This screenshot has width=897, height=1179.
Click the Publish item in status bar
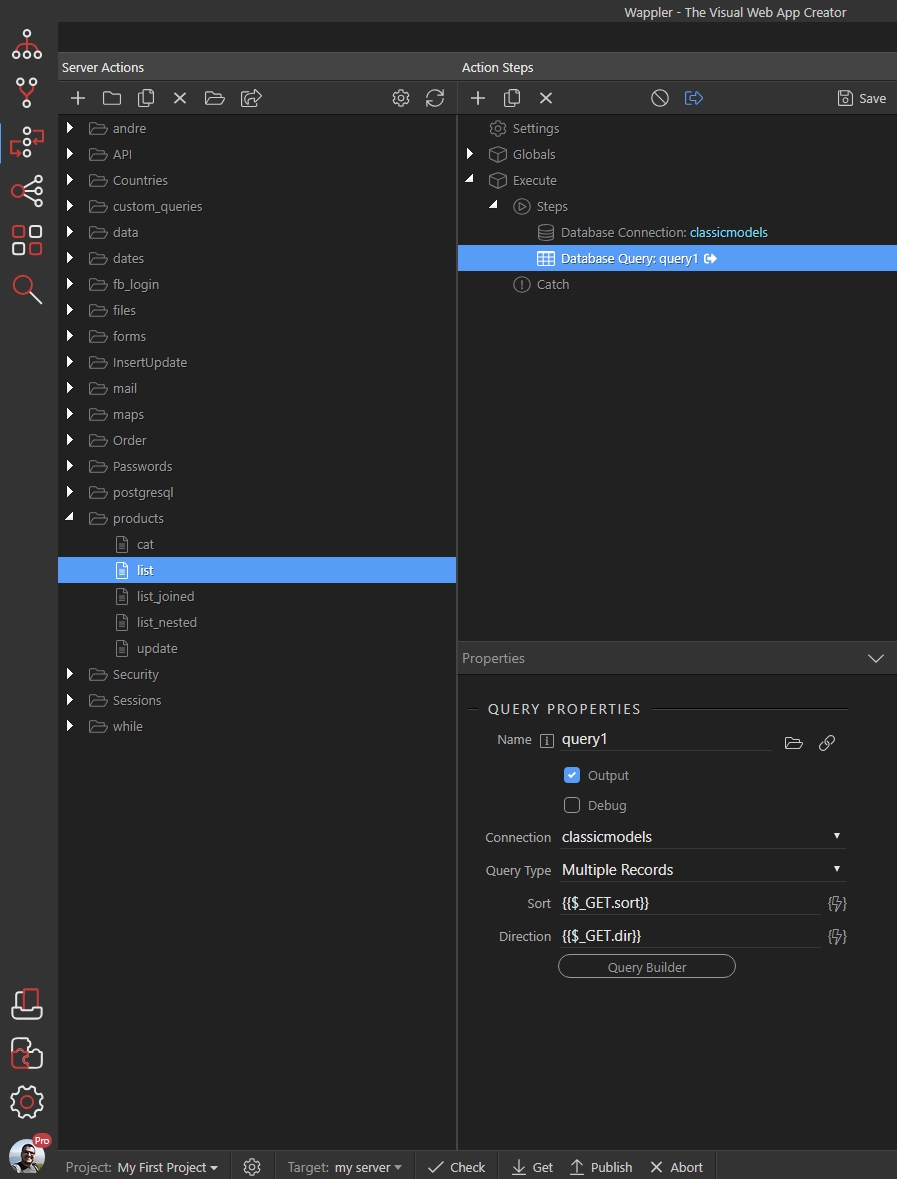(601, 1167)
